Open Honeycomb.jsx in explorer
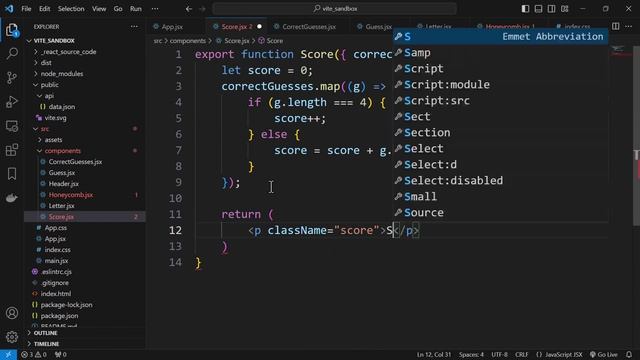Image resolution: width=640 pixels, height=360 pixels. click(x=70, y=195)
